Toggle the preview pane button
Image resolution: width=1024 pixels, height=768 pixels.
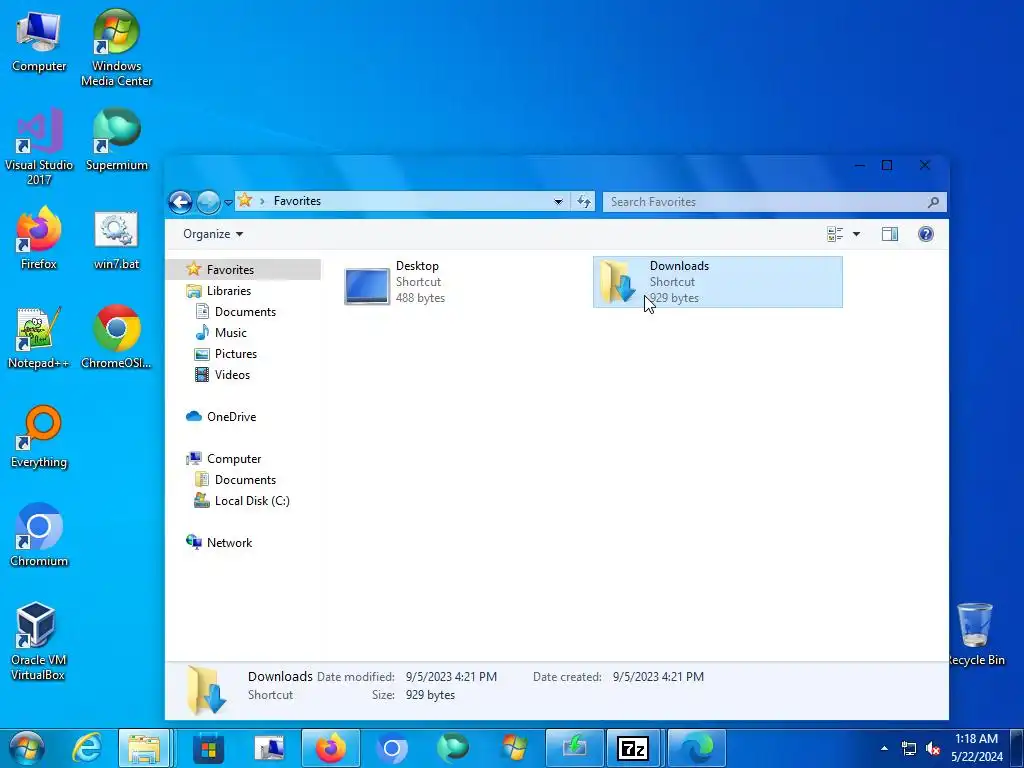(x=889, y=234)
